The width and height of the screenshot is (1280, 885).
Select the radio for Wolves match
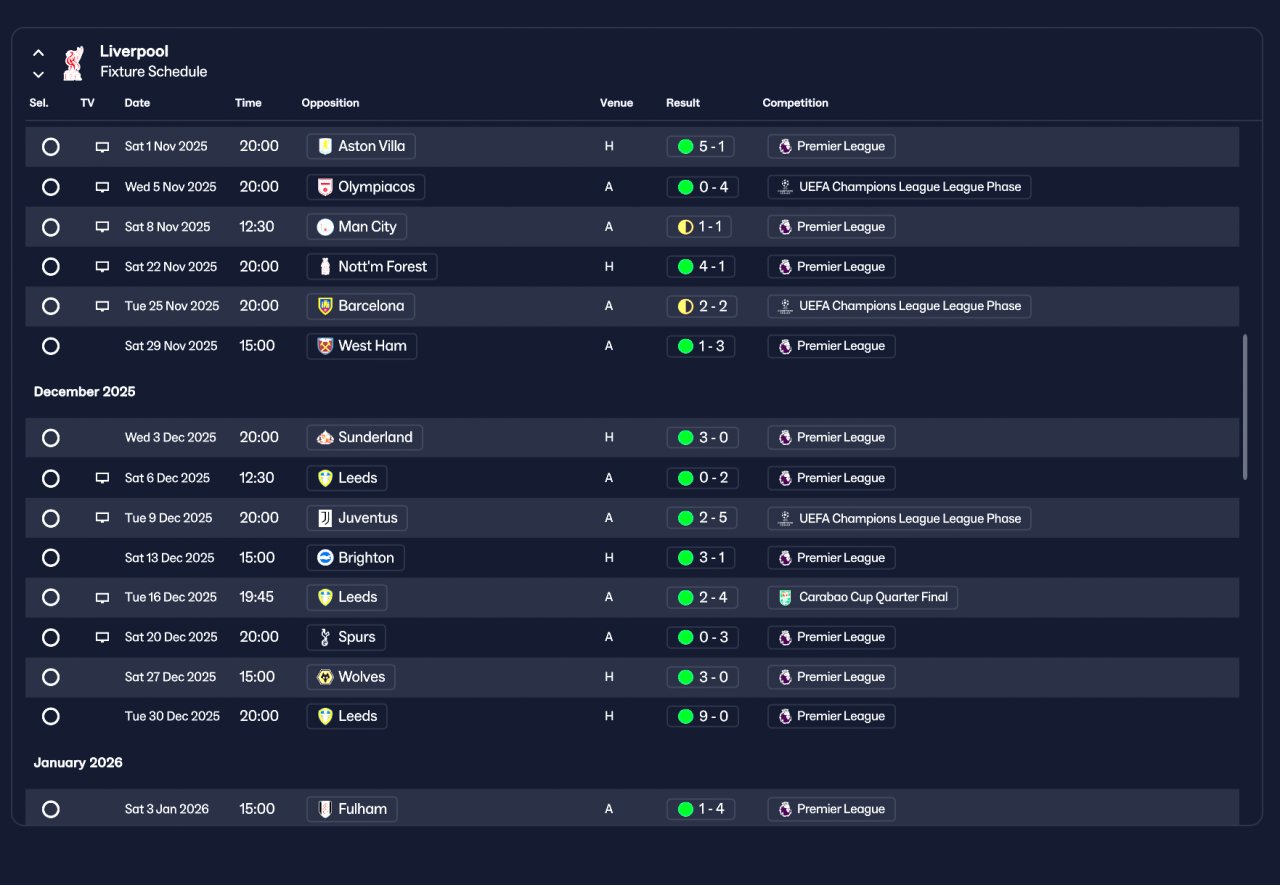(x=51, y=677)
